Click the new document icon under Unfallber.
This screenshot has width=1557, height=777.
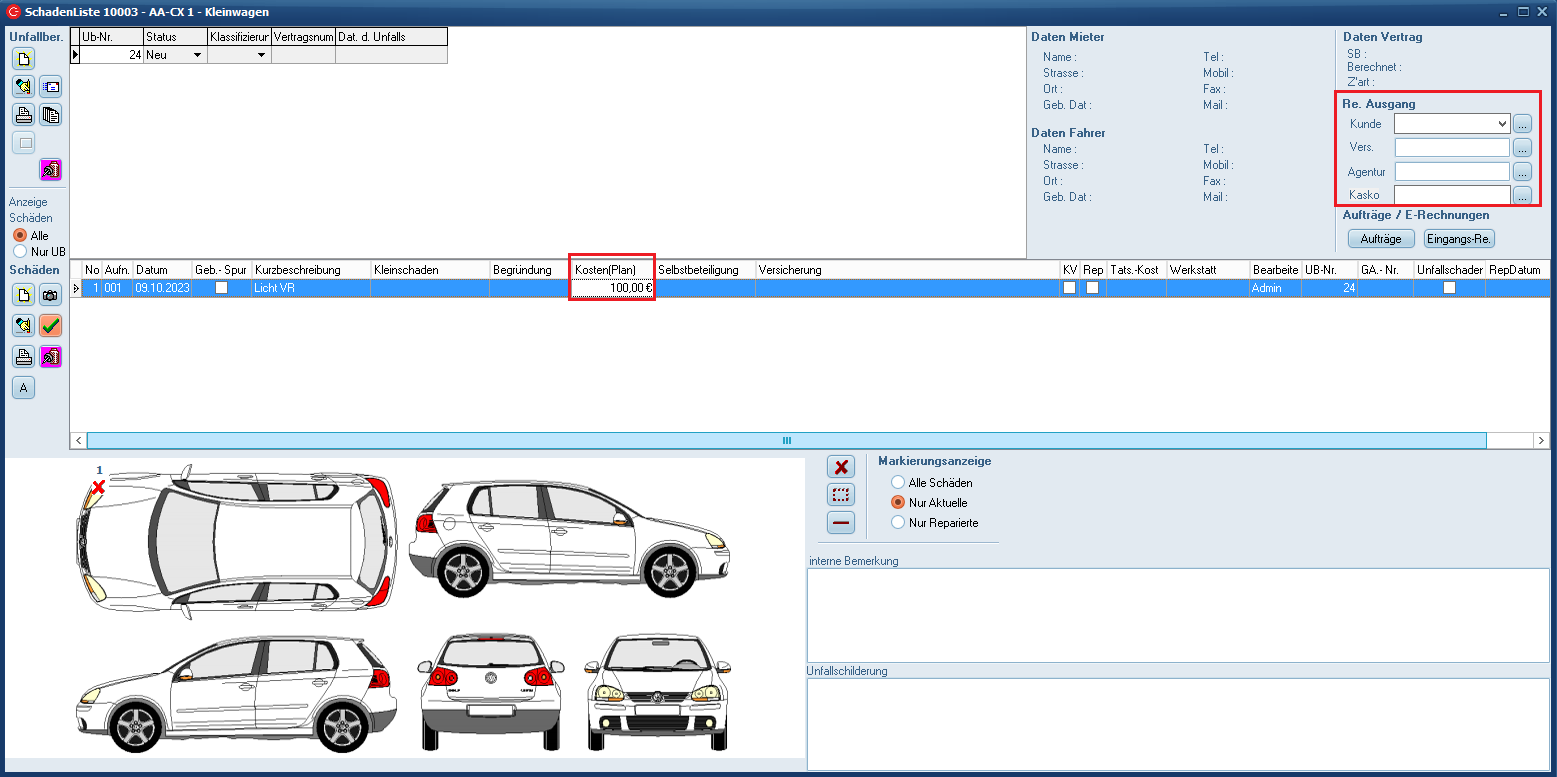[23, 58]
